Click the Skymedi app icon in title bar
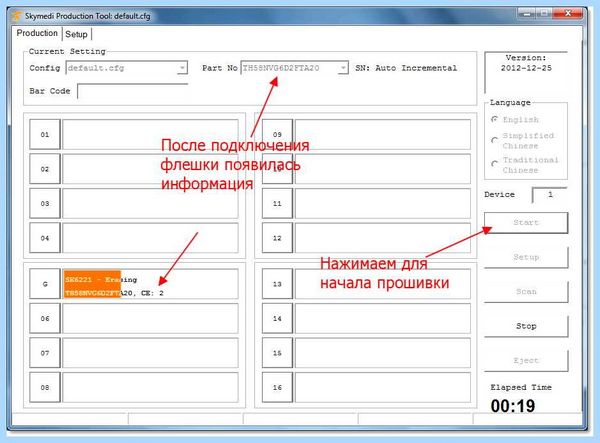 point(17,16)
